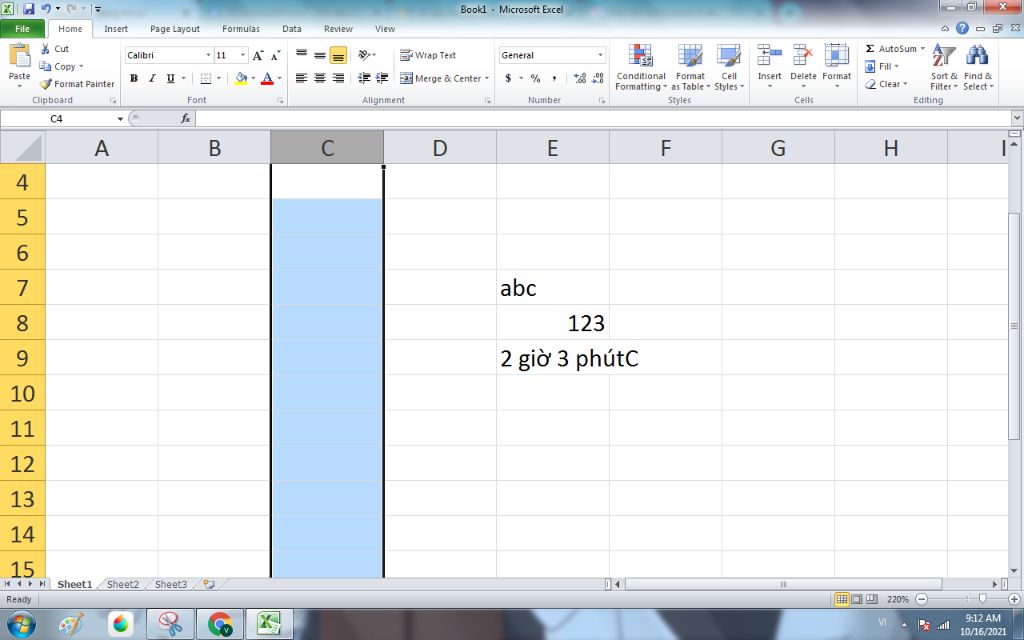
Task: Switch to Page Layout view in status bar
Action: click(x=856, y=599)
